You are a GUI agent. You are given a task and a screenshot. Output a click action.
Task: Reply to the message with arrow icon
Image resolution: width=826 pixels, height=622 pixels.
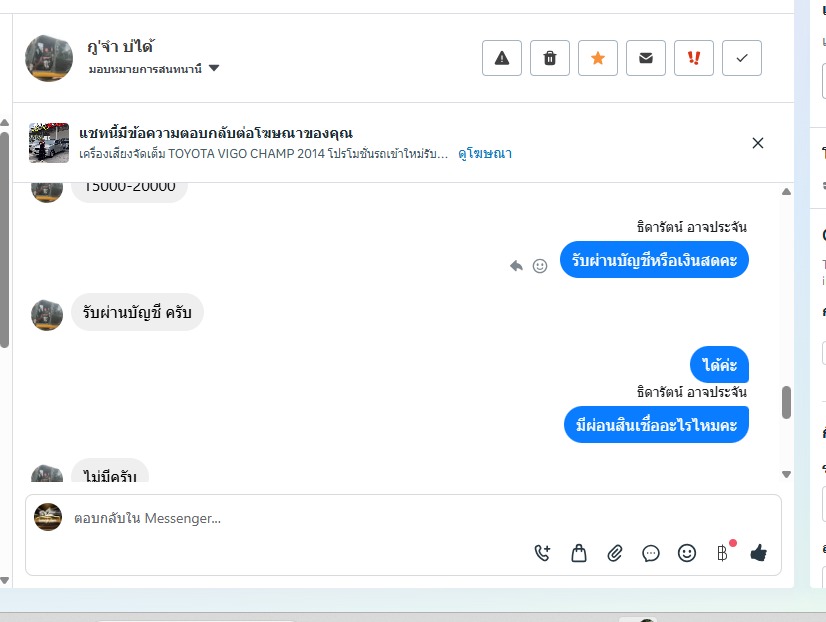[x=516, y=266]
